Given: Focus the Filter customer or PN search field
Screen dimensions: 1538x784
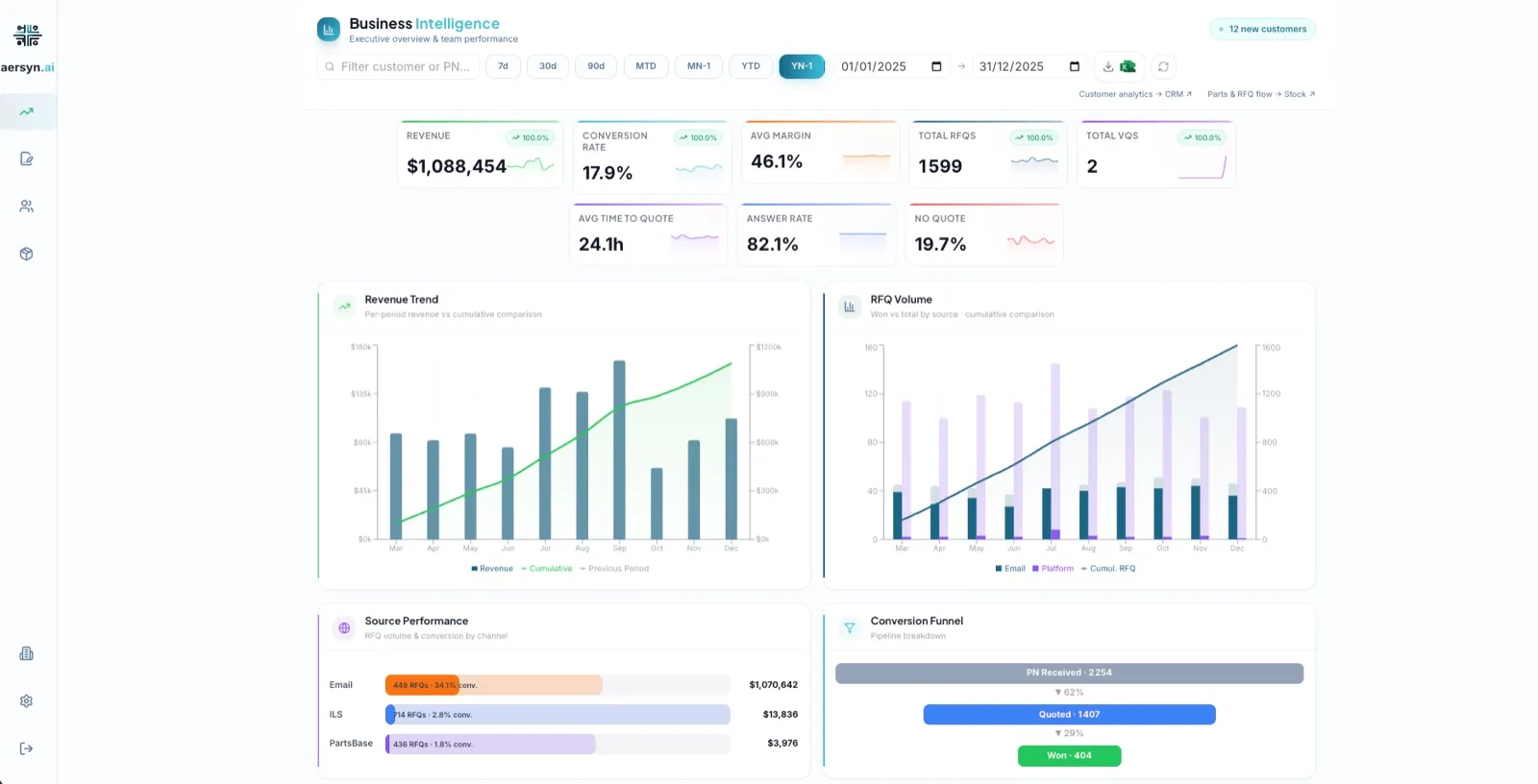Looking at the screenshot, I should [398, 66].
